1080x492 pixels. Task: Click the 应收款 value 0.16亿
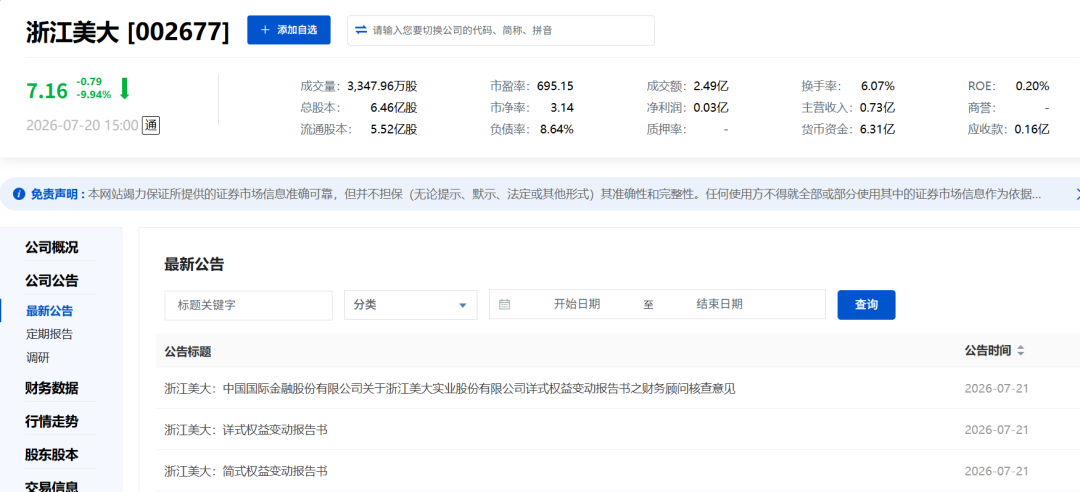click(1032, 129)
